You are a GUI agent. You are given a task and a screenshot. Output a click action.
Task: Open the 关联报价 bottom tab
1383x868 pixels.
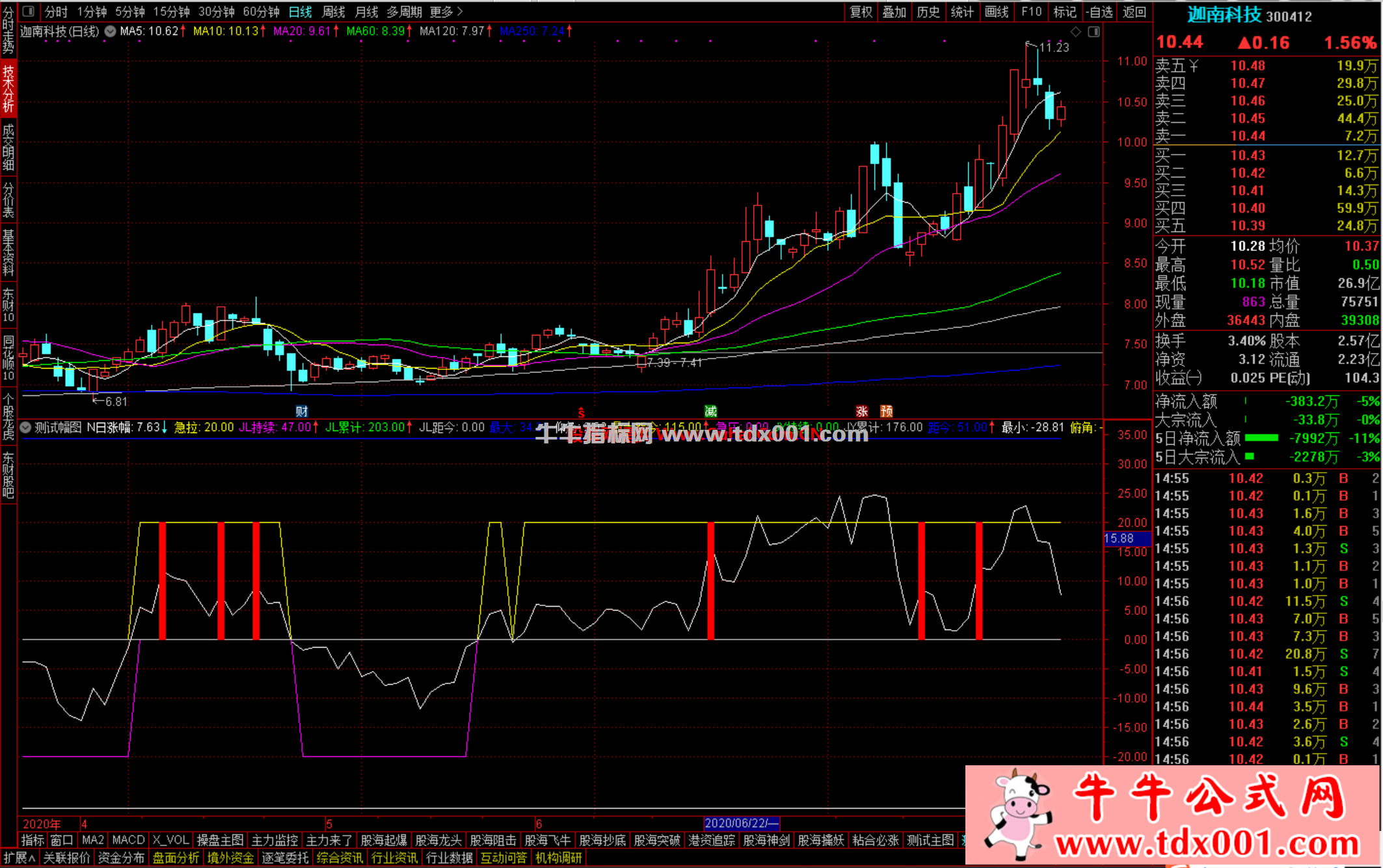click(x=66, y=858)
